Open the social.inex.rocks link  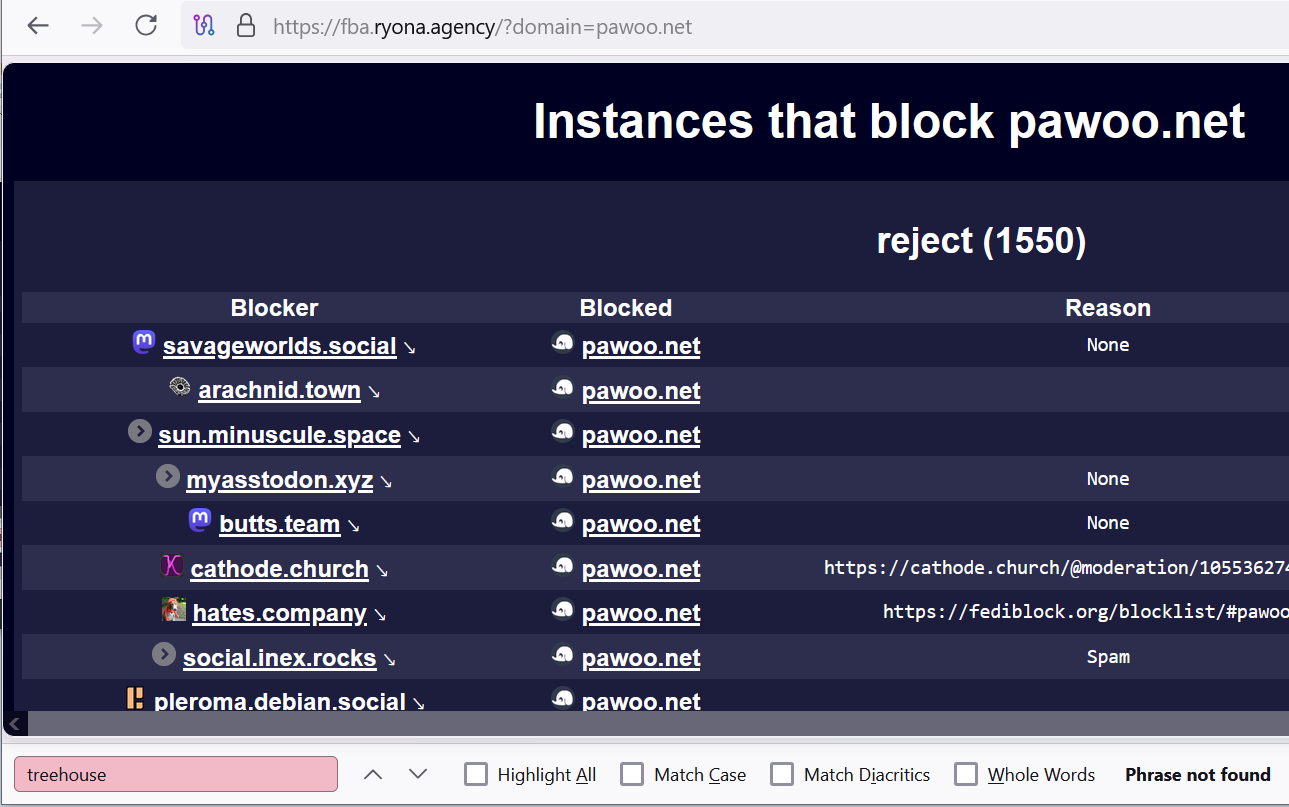coord(280,658)
